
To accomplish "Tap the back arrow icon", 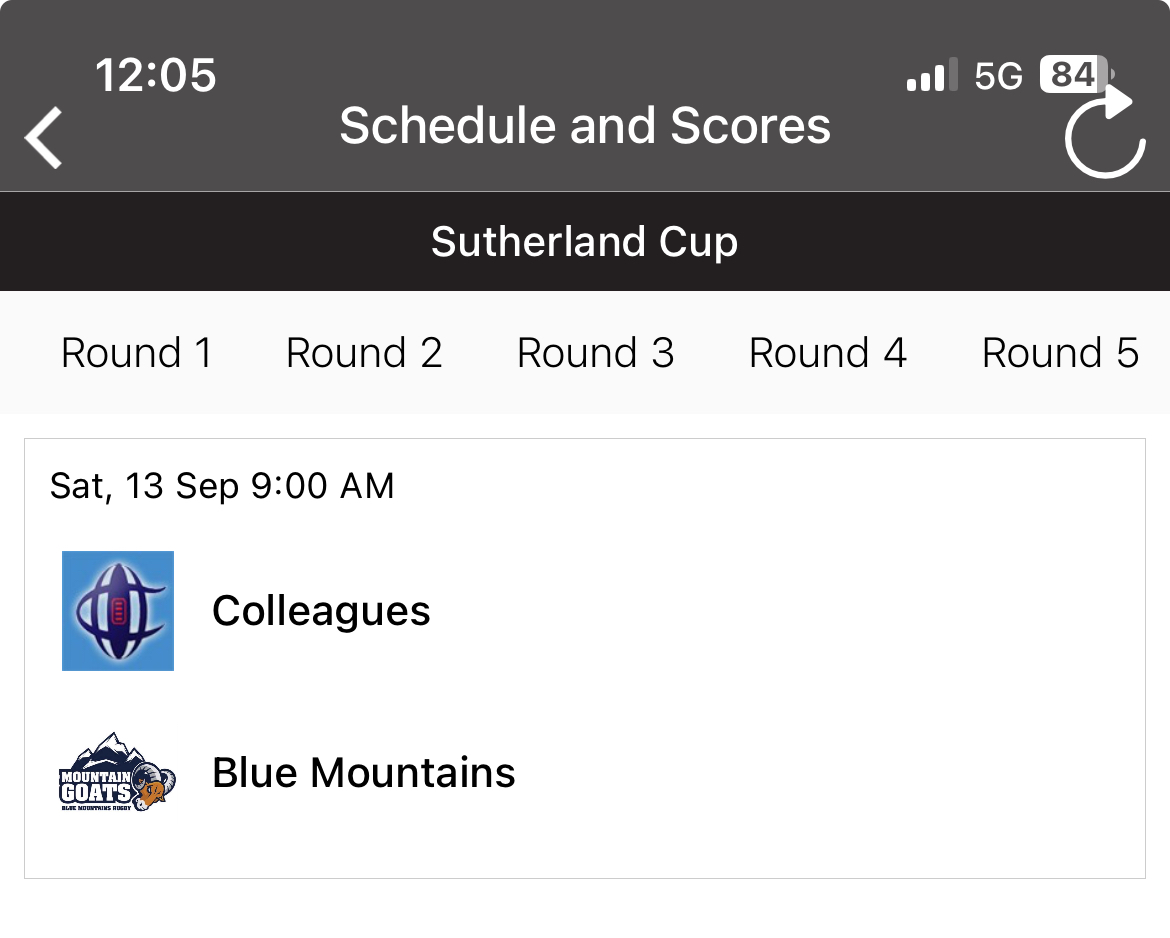I will (43, 137).
